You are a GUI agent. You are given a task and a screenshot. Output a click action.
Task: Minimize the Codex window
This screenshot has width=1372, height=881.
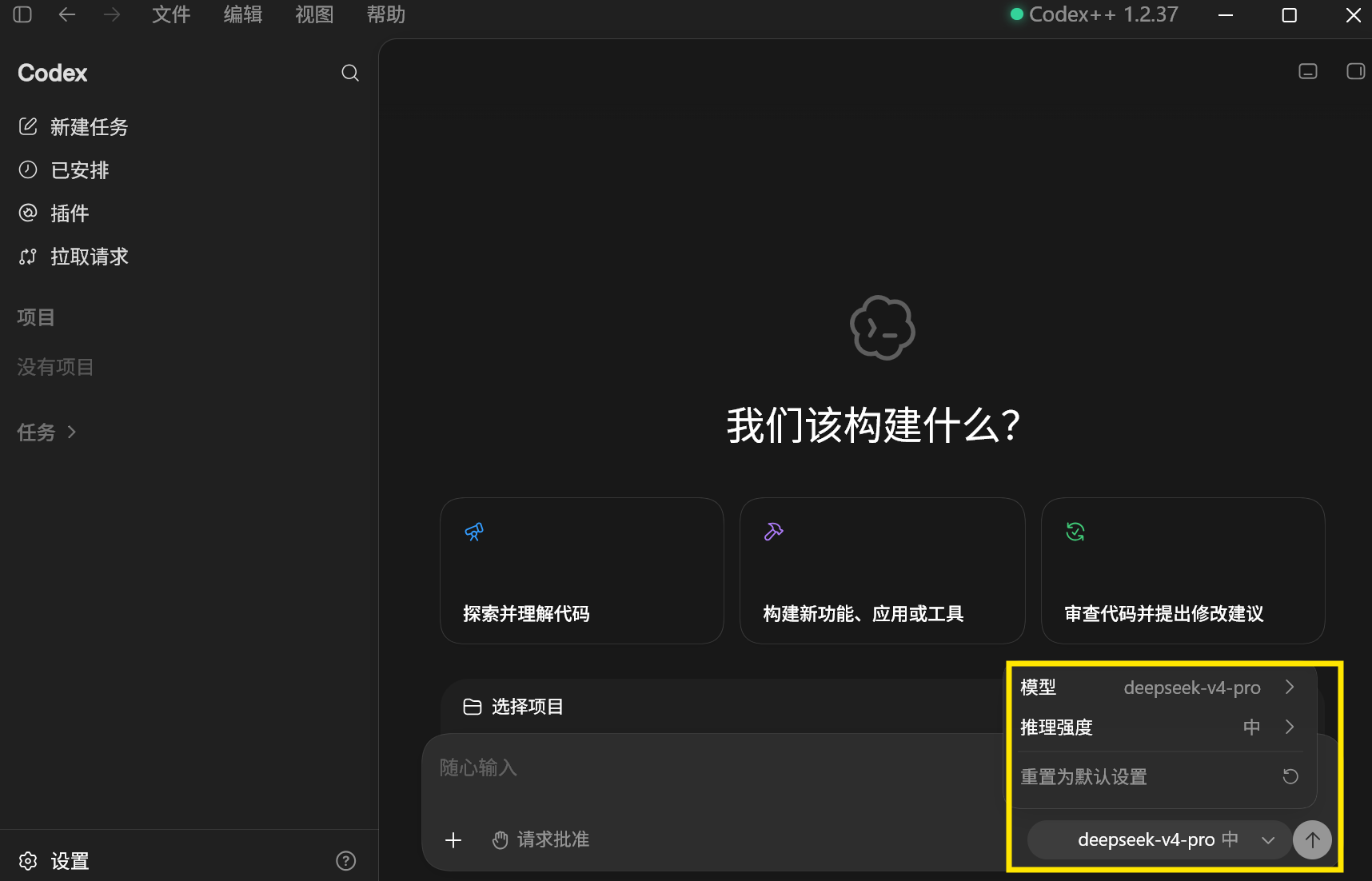(1226, 14)
